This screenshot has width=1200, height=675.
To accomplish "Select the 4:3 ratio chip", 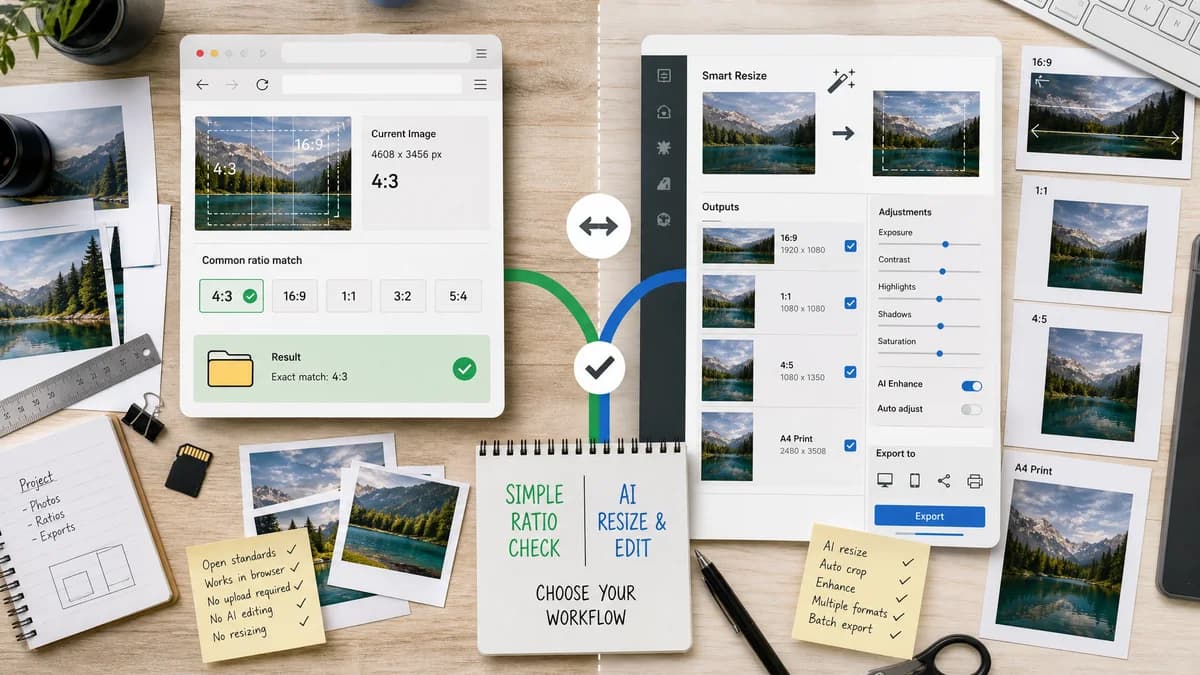I will (231, 296).
